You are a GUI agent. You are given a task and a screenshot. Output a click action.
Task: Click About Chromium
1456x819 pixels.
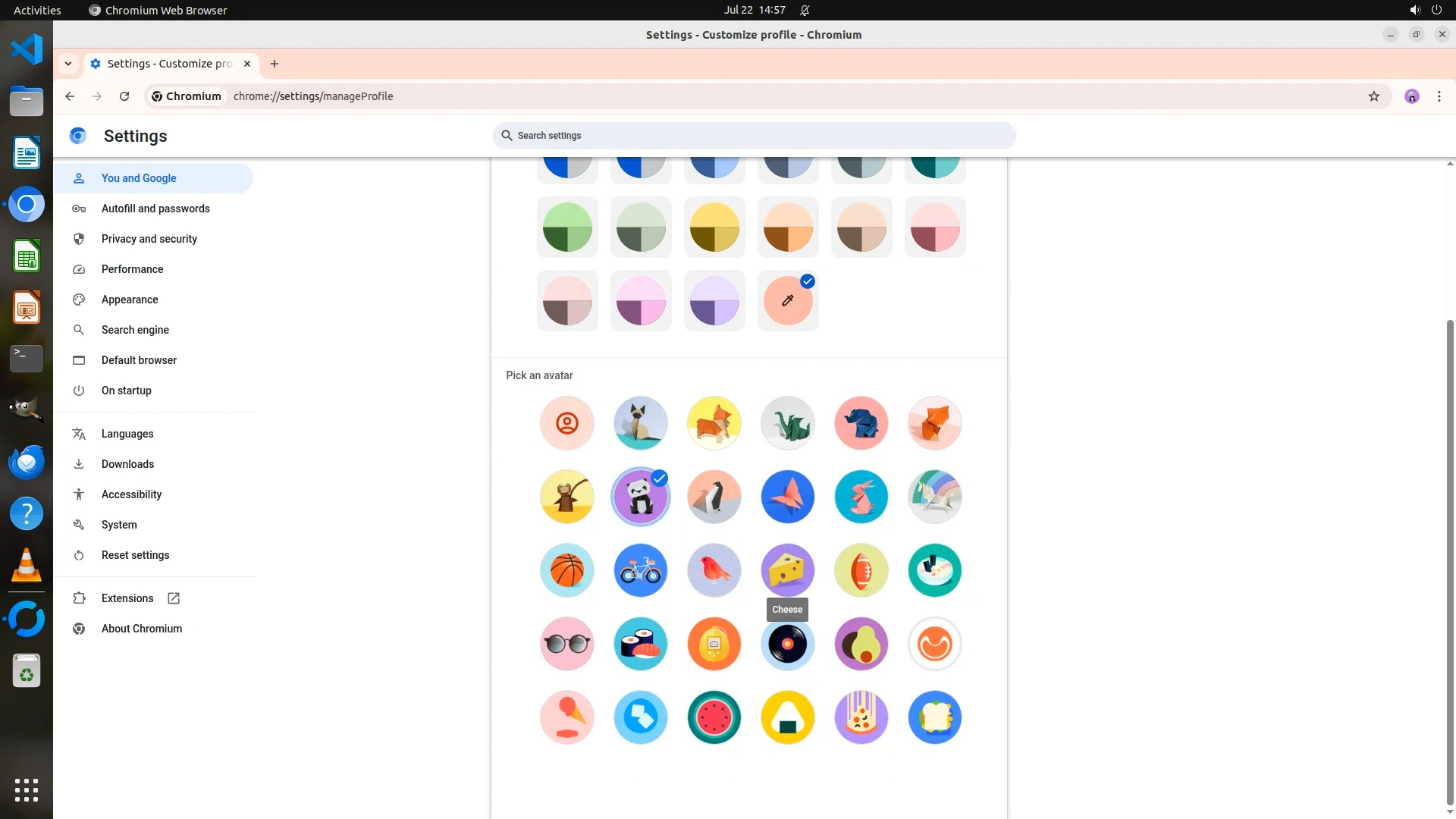[141, 629]
